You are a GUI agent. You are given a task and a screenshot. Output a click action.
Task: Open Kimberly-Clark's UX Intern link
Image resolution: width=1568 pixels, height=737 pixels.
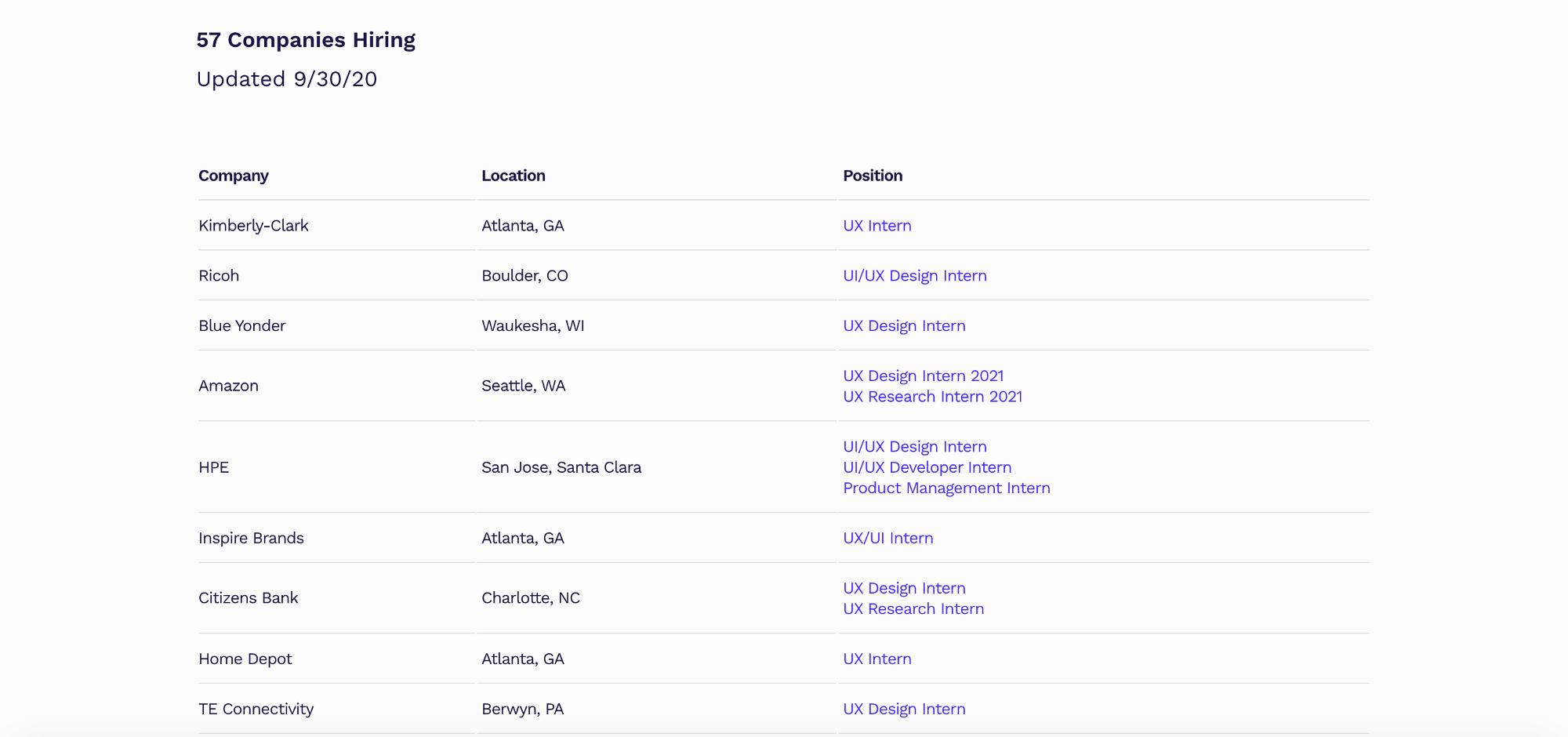click(877, 226)
